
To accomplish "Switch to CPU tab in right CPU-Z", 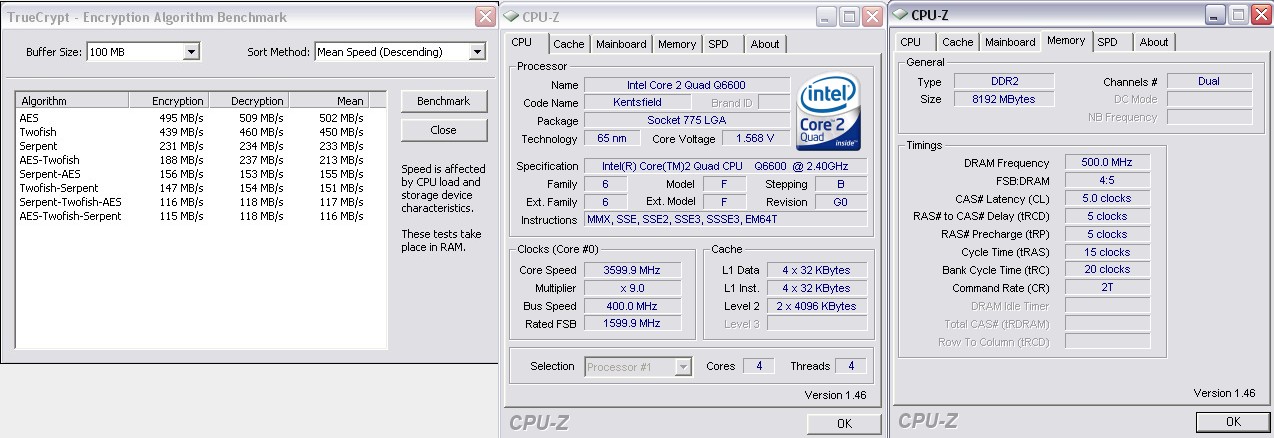I will (x=910, y=42).
